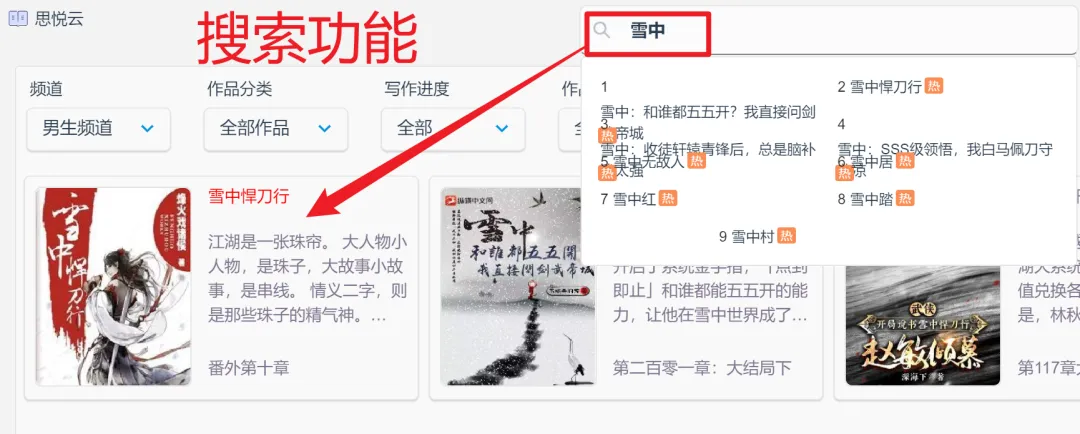The height and width of the screenshot is (434, 1080).
Task: Open the 男生频道 channel dropdown
Action: 98,129
